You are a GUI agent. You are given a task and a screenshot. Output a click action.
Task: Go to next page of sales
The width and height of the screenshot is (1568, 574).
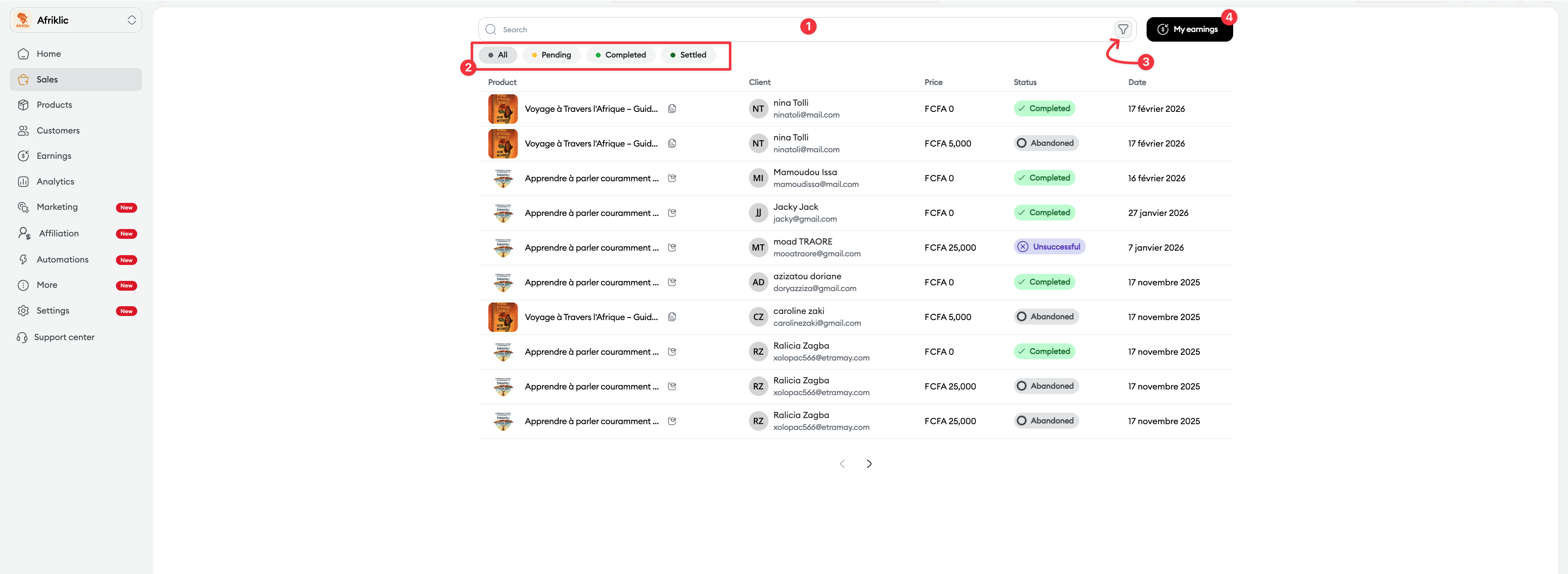[869, 464]
